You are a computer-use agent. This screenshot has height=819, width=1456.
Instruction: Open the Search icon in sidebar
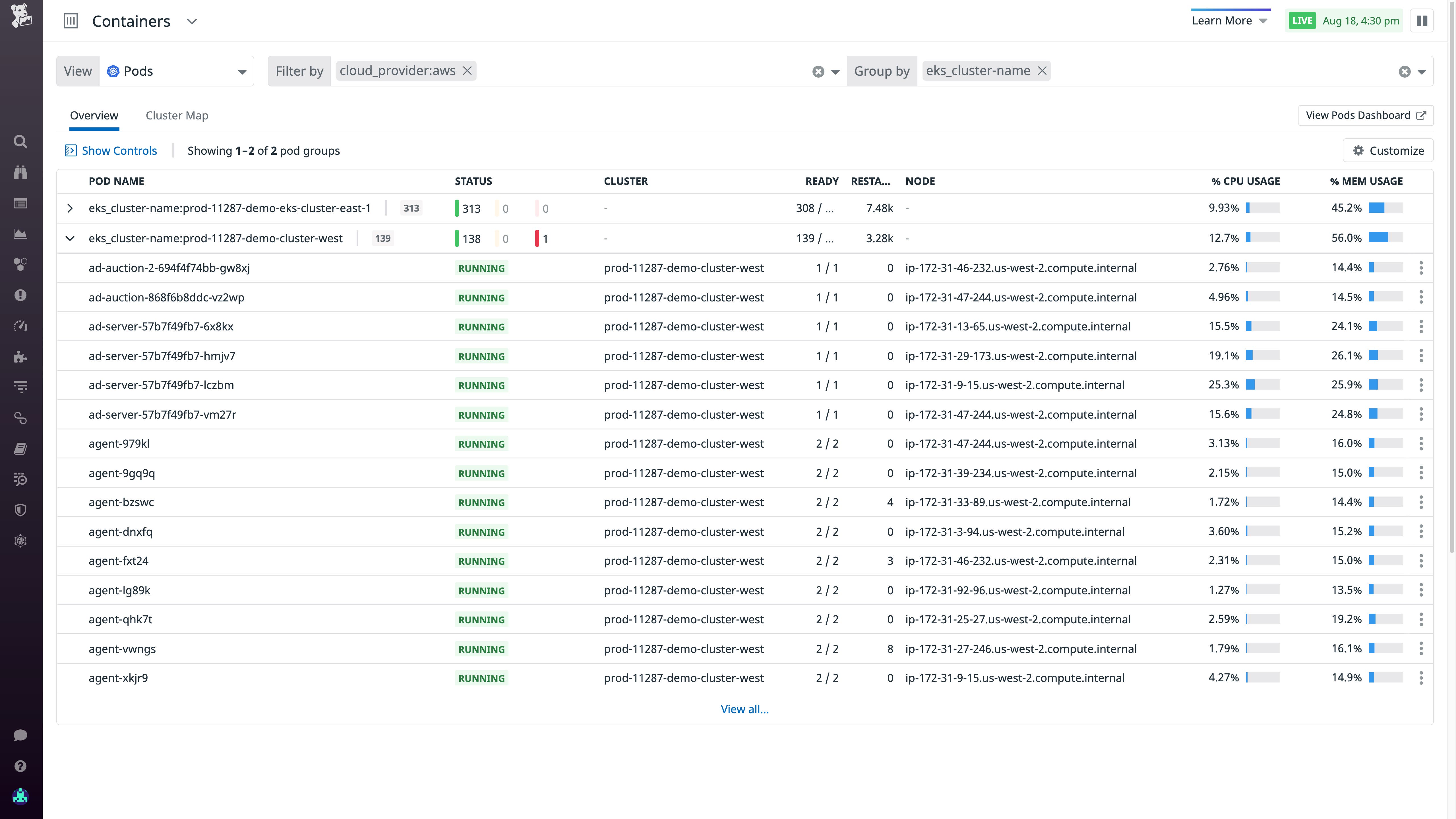(x=20, y=141)
